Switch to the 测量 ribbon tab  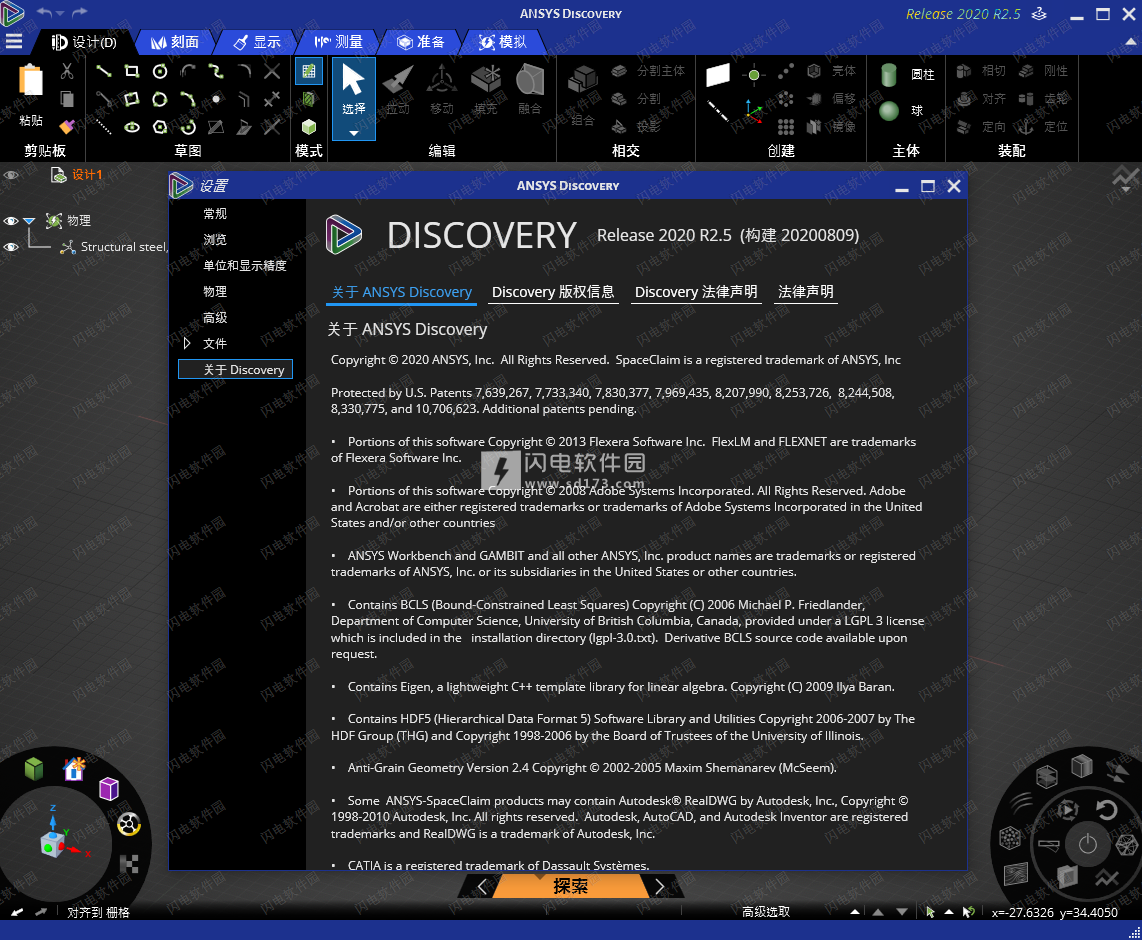point(339,42)
